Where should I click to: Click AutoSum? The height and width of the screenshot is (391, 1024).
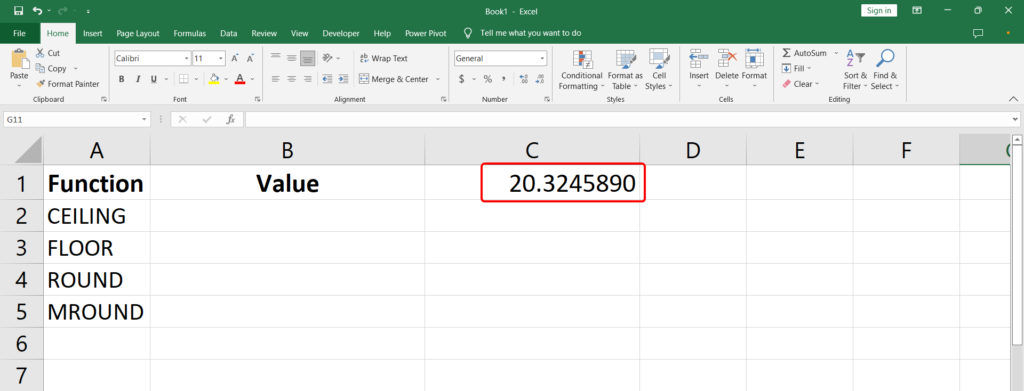point(805,53)
